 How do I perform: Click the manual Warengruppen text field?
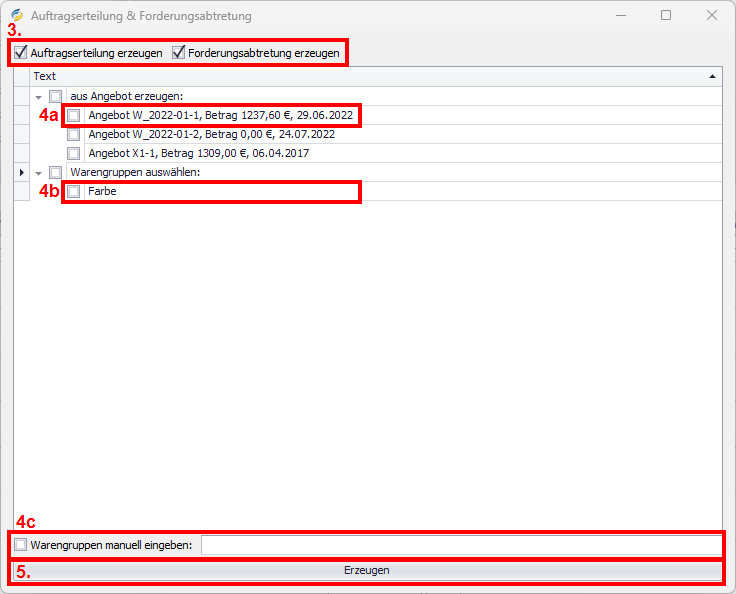point(460,545)
